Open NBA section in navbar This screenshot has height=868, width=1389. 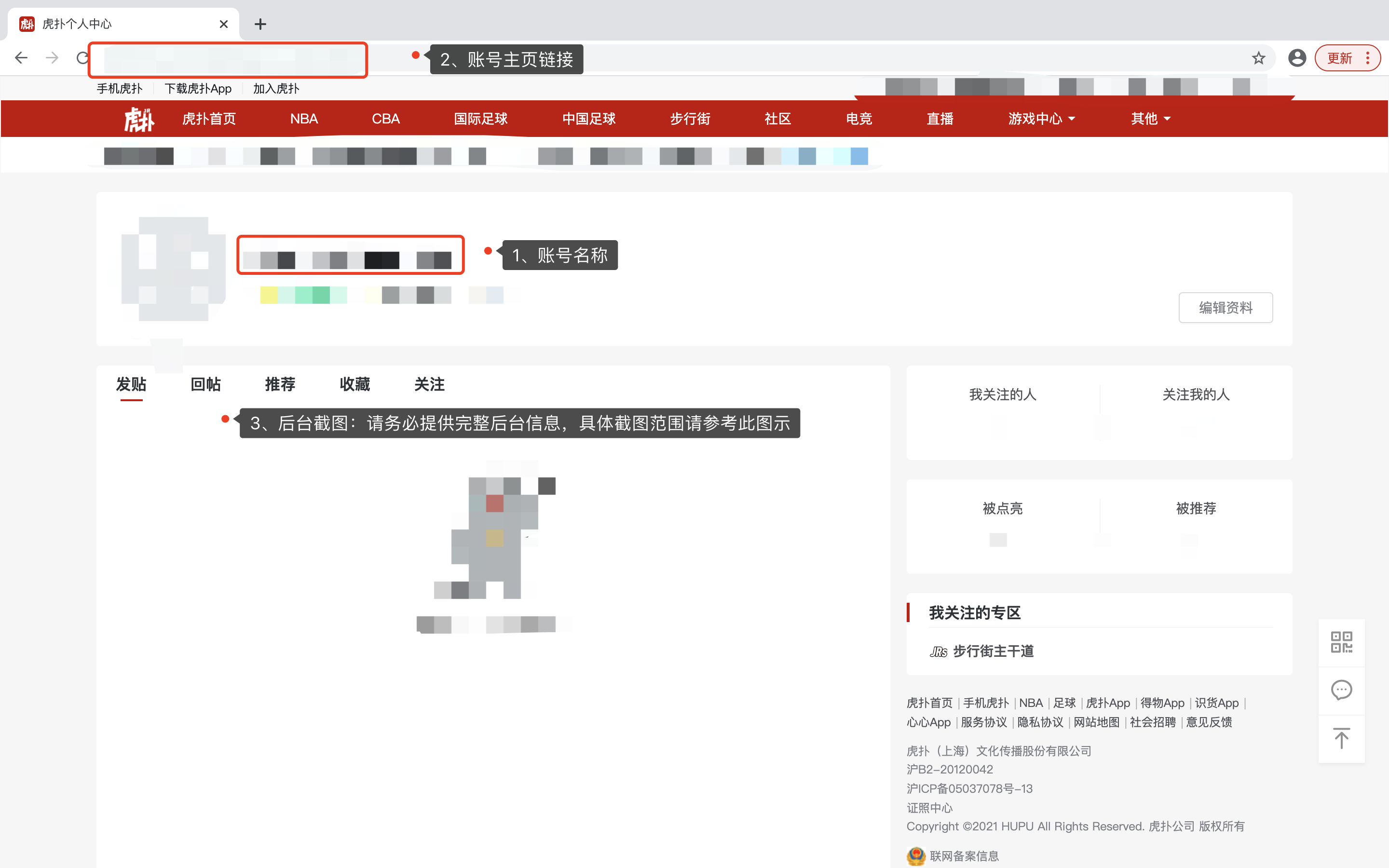304,119
